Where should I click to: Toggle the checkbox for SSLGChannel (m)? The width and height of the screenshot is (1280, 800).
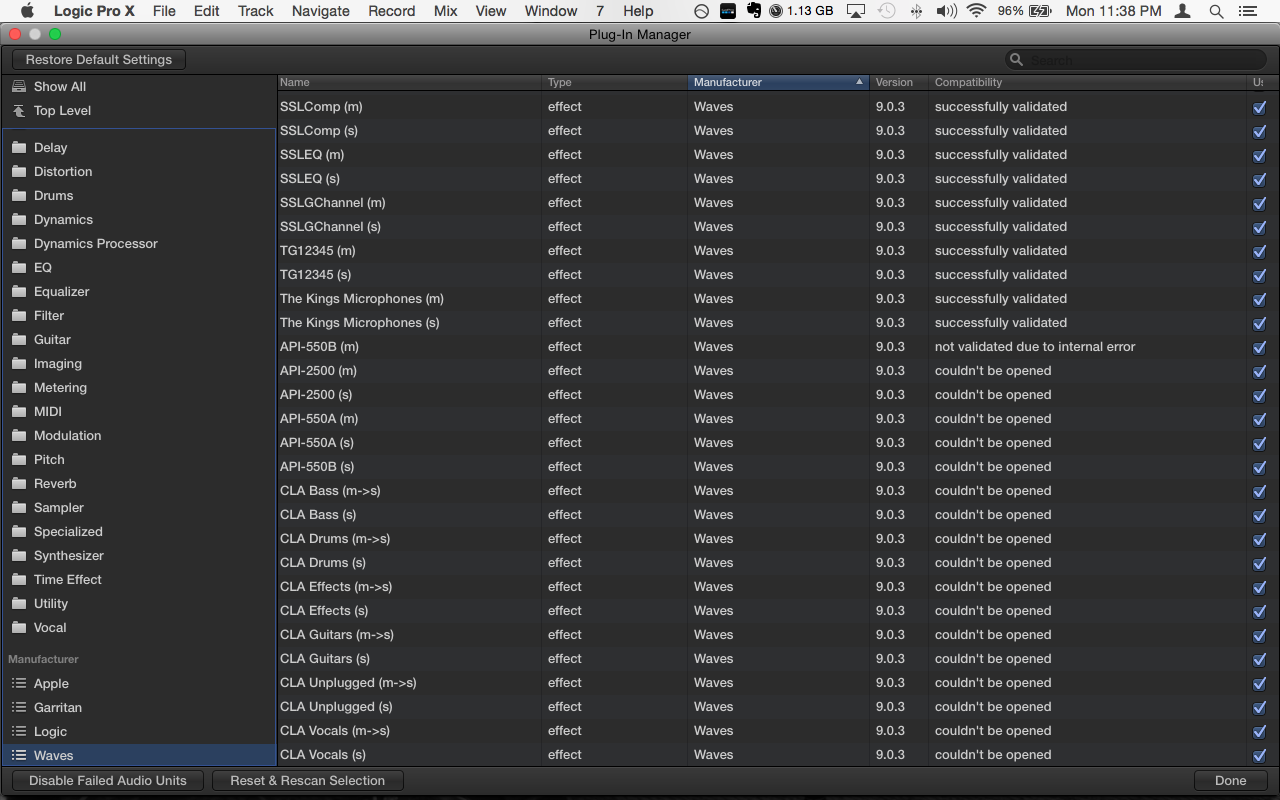pos(1259,203)
